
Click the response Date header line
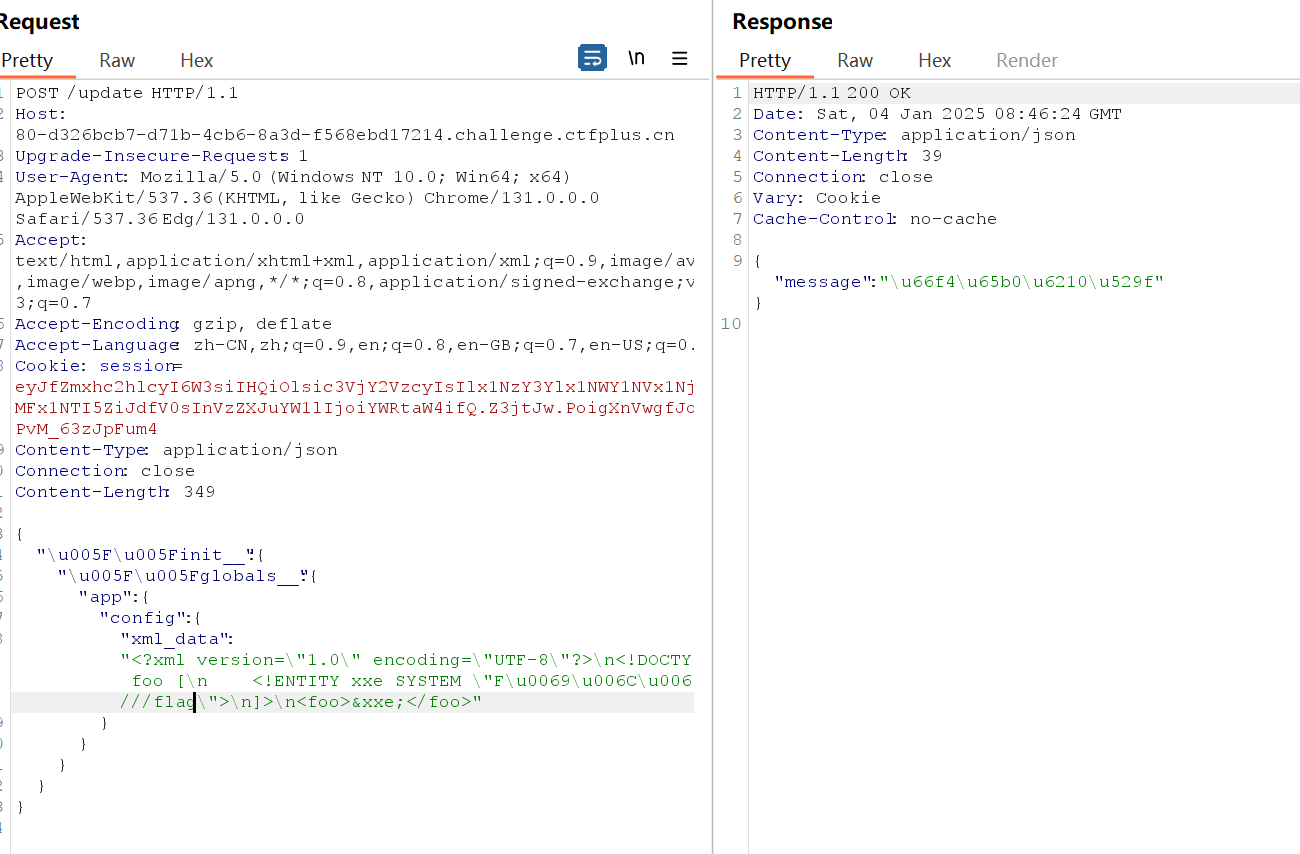[937, 114]
